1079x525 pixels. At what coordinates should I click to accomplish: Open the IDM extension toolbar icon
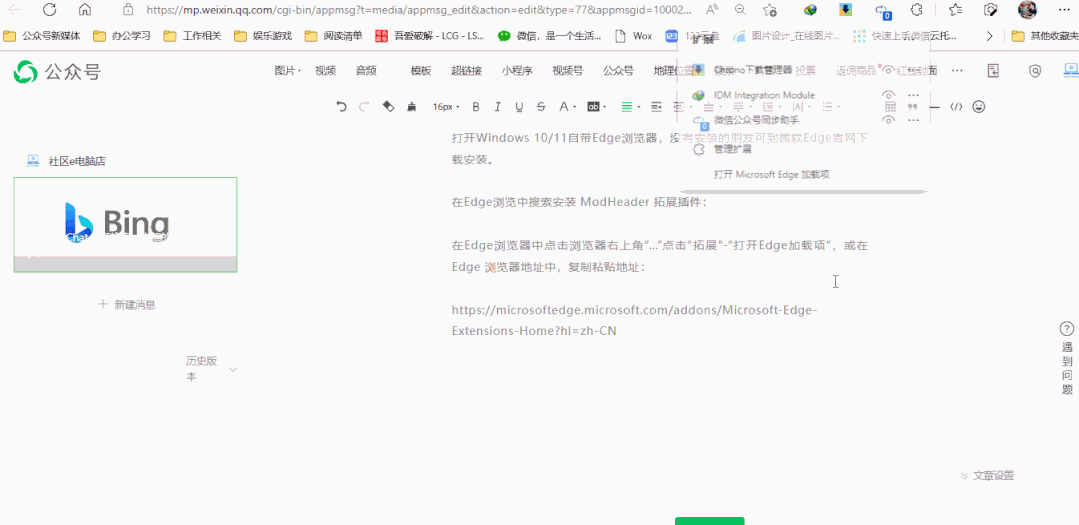[811, 10]
